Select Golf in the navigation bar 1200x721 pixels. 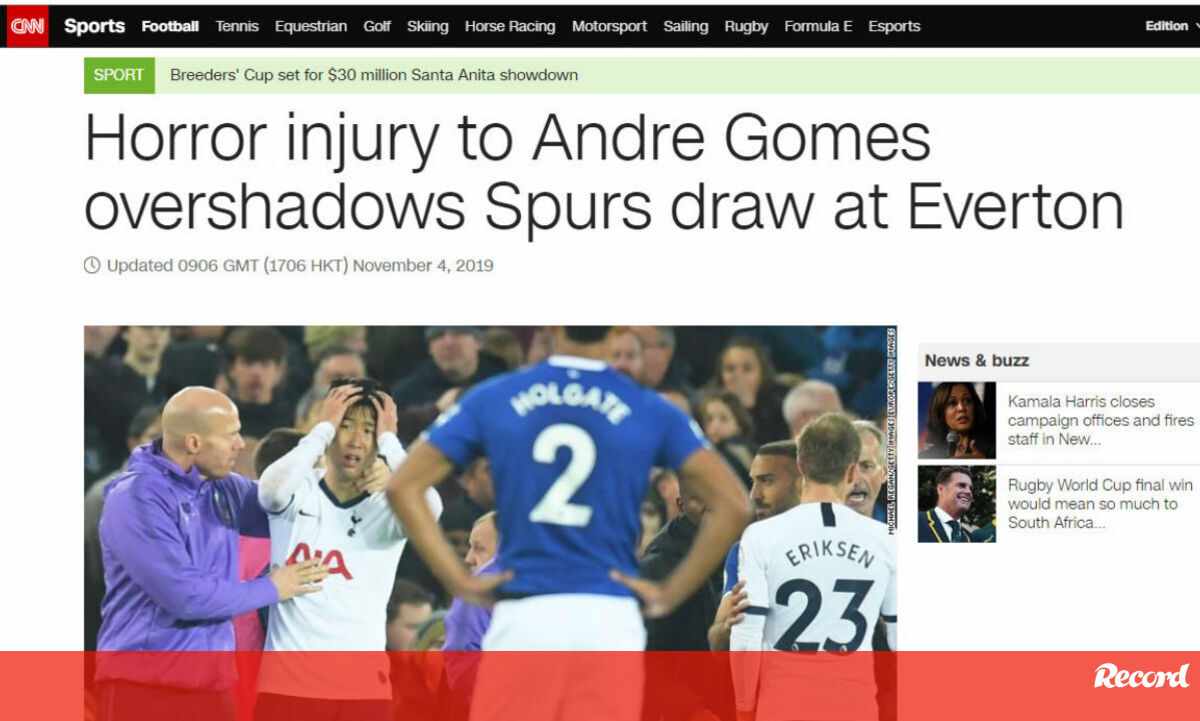377,27
